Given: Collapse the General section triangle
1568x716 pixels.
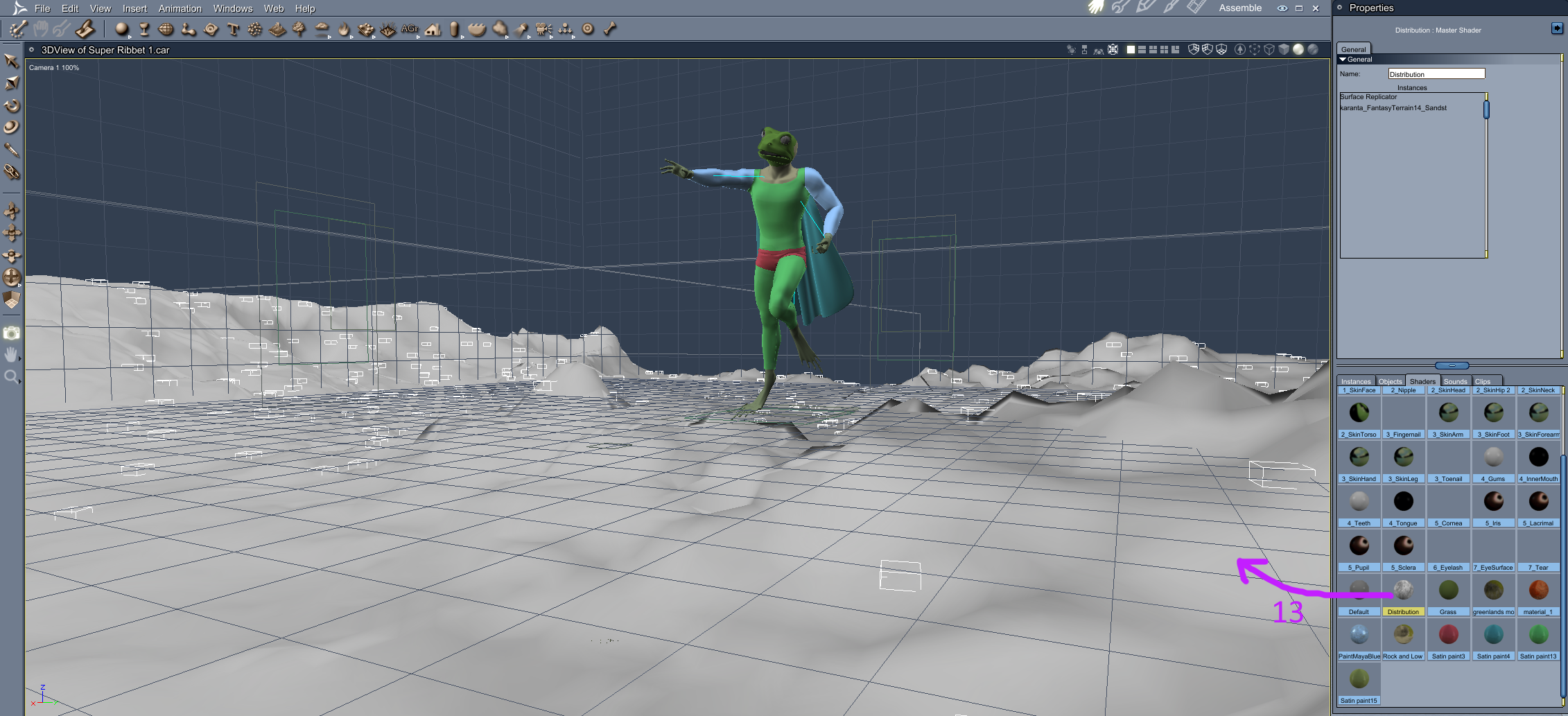Looking at the screenshot, I should tap(1343, 60).
